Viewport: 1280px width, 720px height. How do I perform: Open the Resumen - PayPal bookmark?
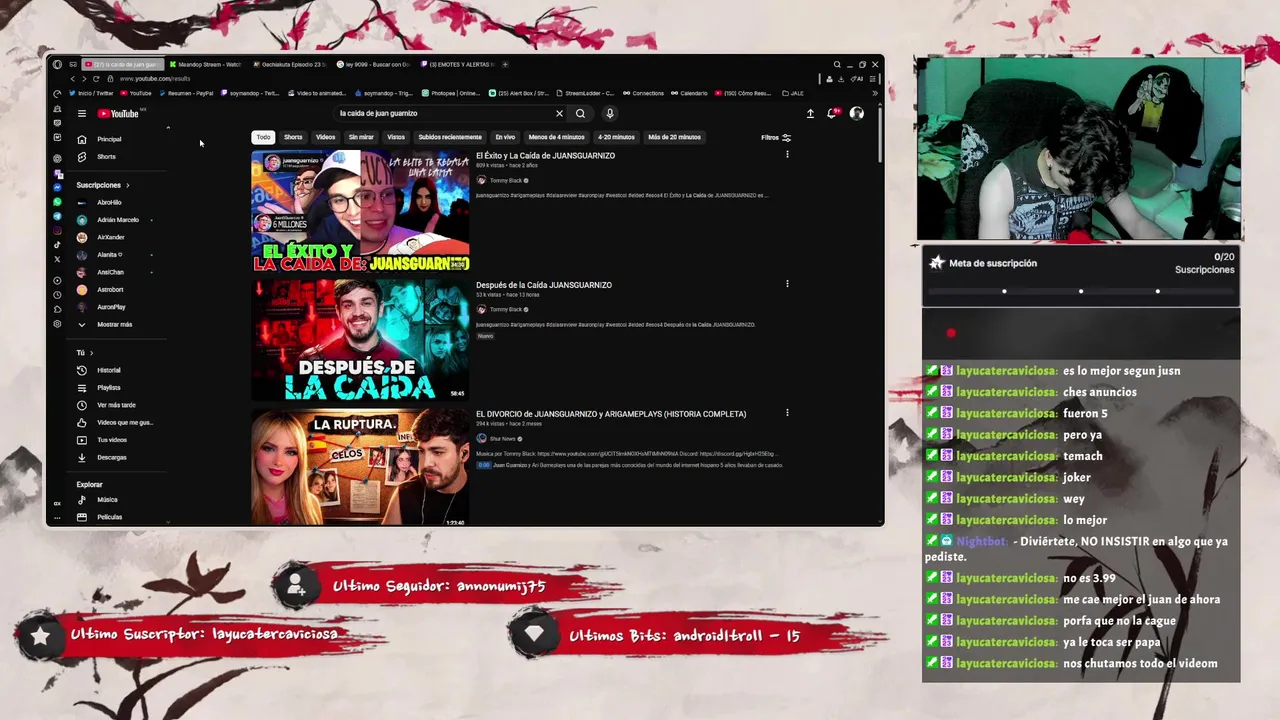186,93
